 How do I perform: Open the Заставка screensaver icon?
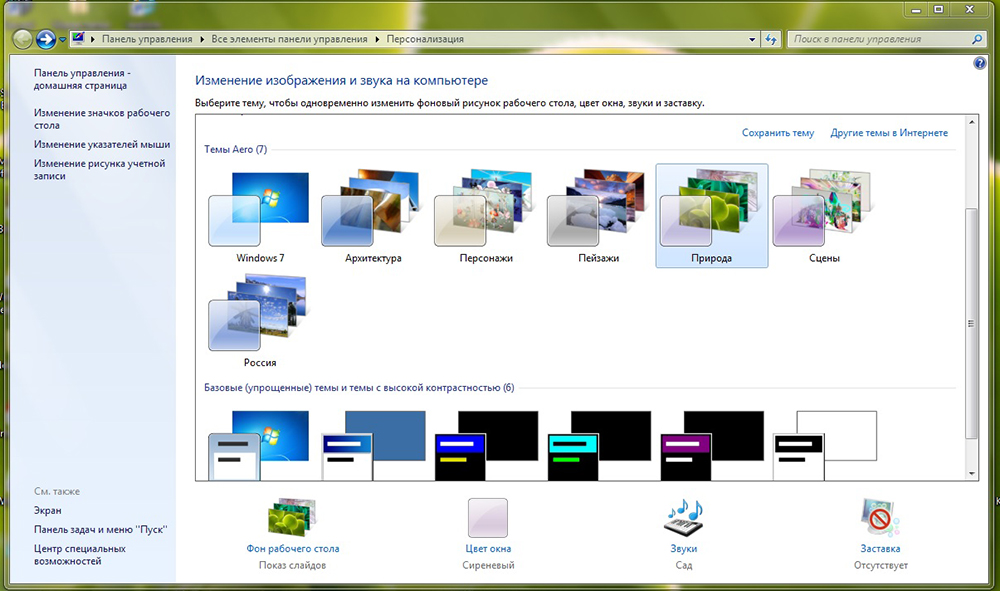tap(880, 516)
